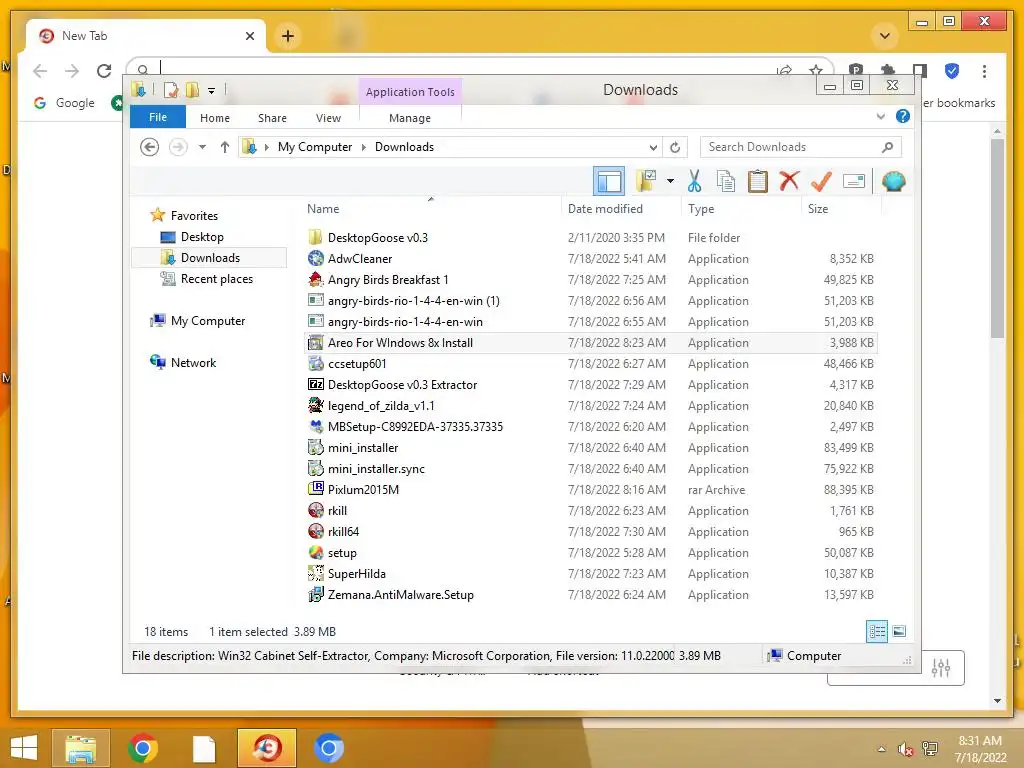
Task: Open the folder options dropdown arrow
Action: pyautogui.click(x=670, y=181)
